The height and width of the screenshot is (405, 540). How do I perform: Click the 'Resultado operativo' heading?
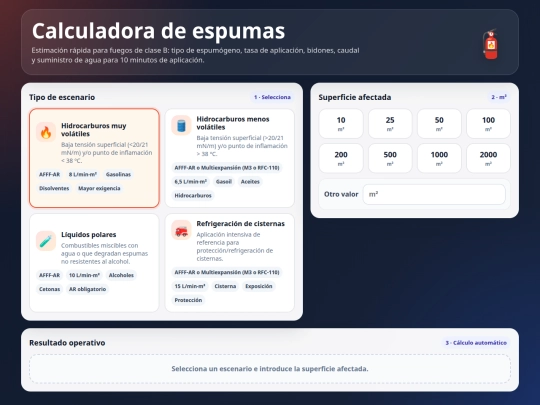coord(67,343)
